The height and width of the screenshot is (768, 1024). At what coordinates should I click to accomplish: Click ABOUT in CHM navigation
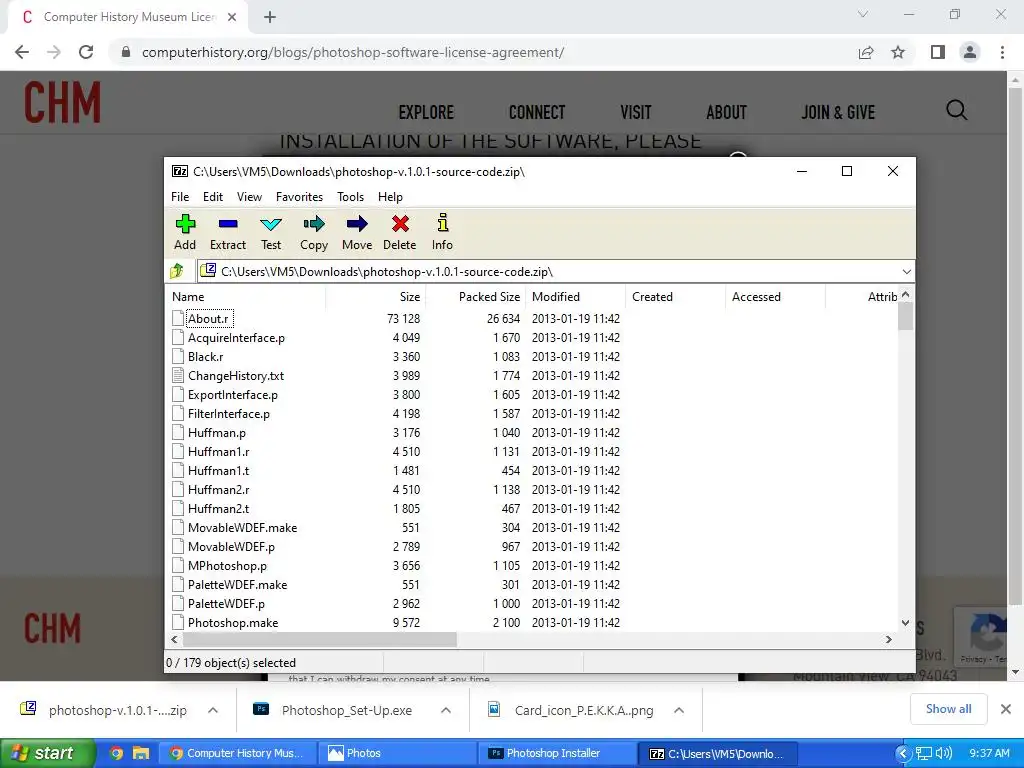point(726,112)
